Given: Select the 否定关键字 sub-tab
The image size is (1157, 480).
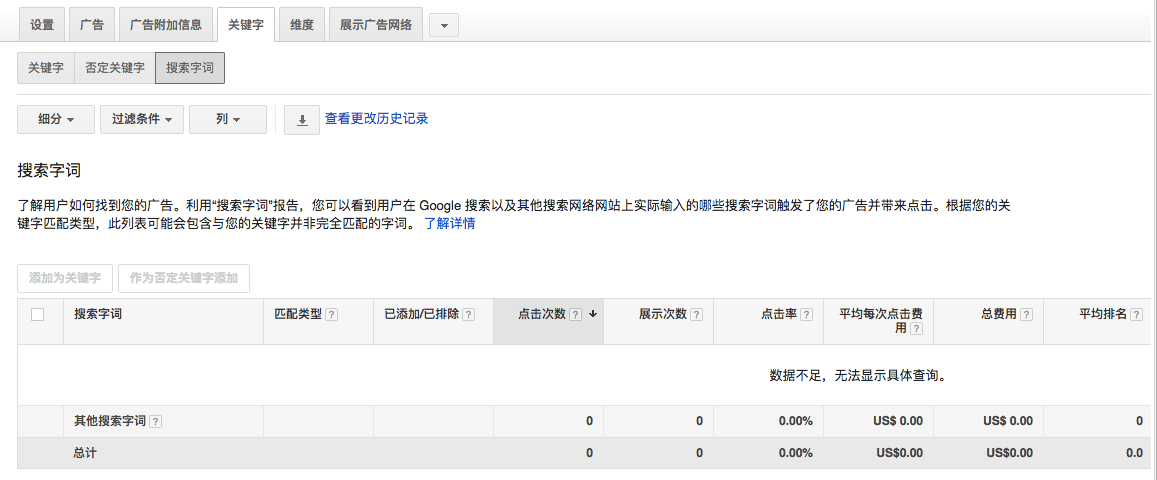Looking at the screenshot, I should (x=115, y=68).
